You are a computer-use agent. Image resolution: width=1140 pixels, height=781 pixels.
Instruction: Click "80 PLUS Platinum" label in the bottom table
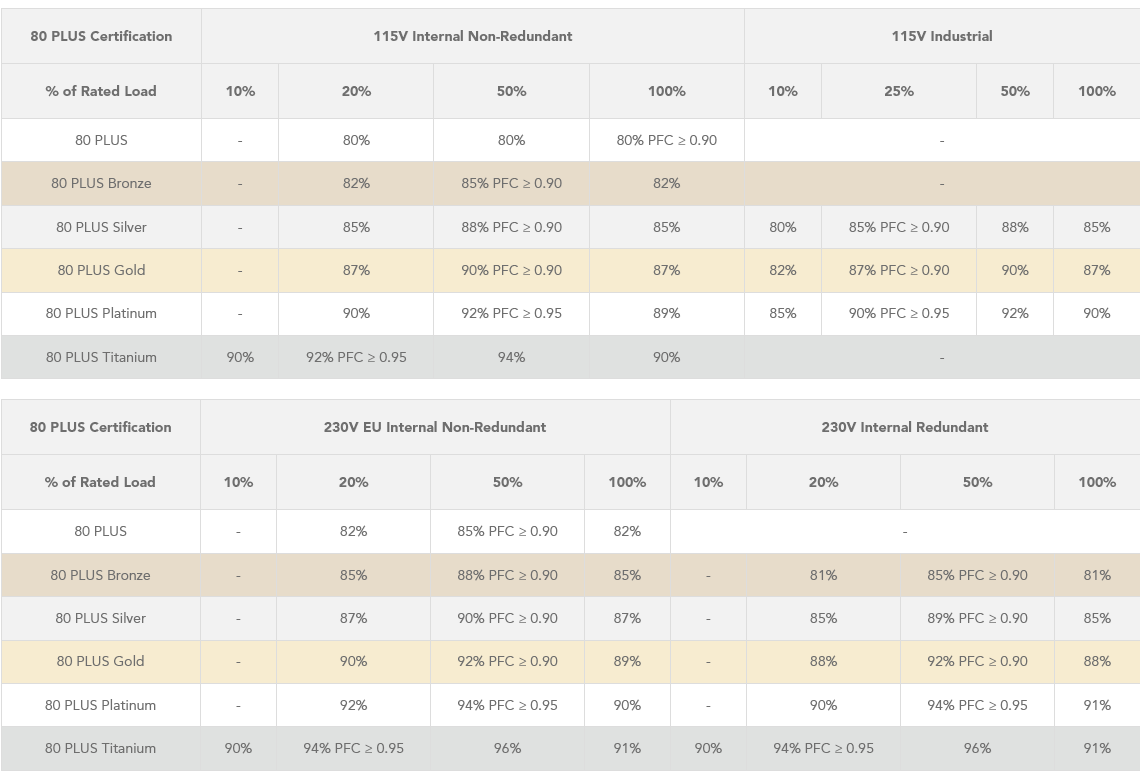click(100, 705)
